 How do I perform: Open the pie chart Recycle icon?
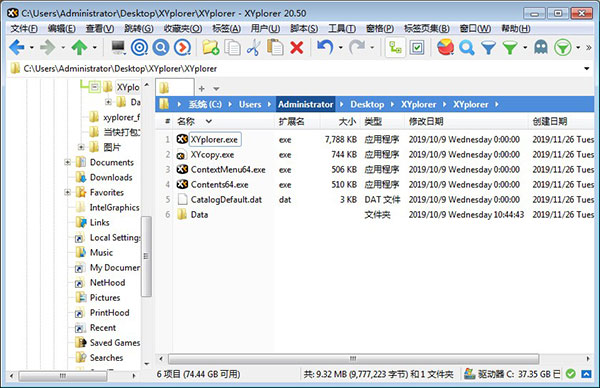tap(445, 47)
